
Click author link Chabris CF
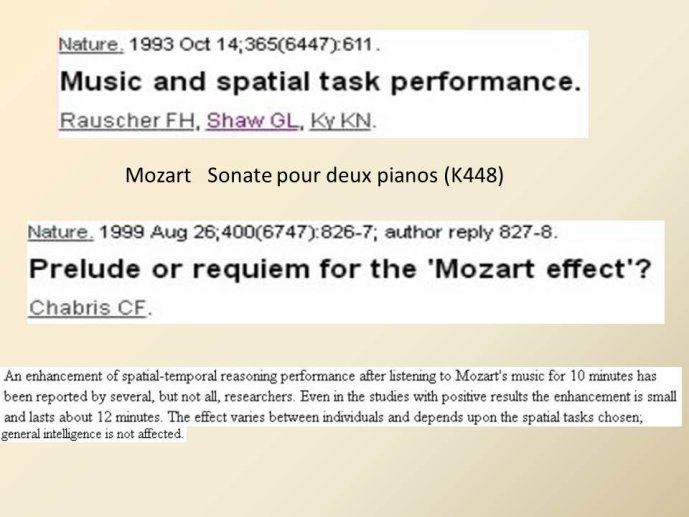(x=87, y=307)
